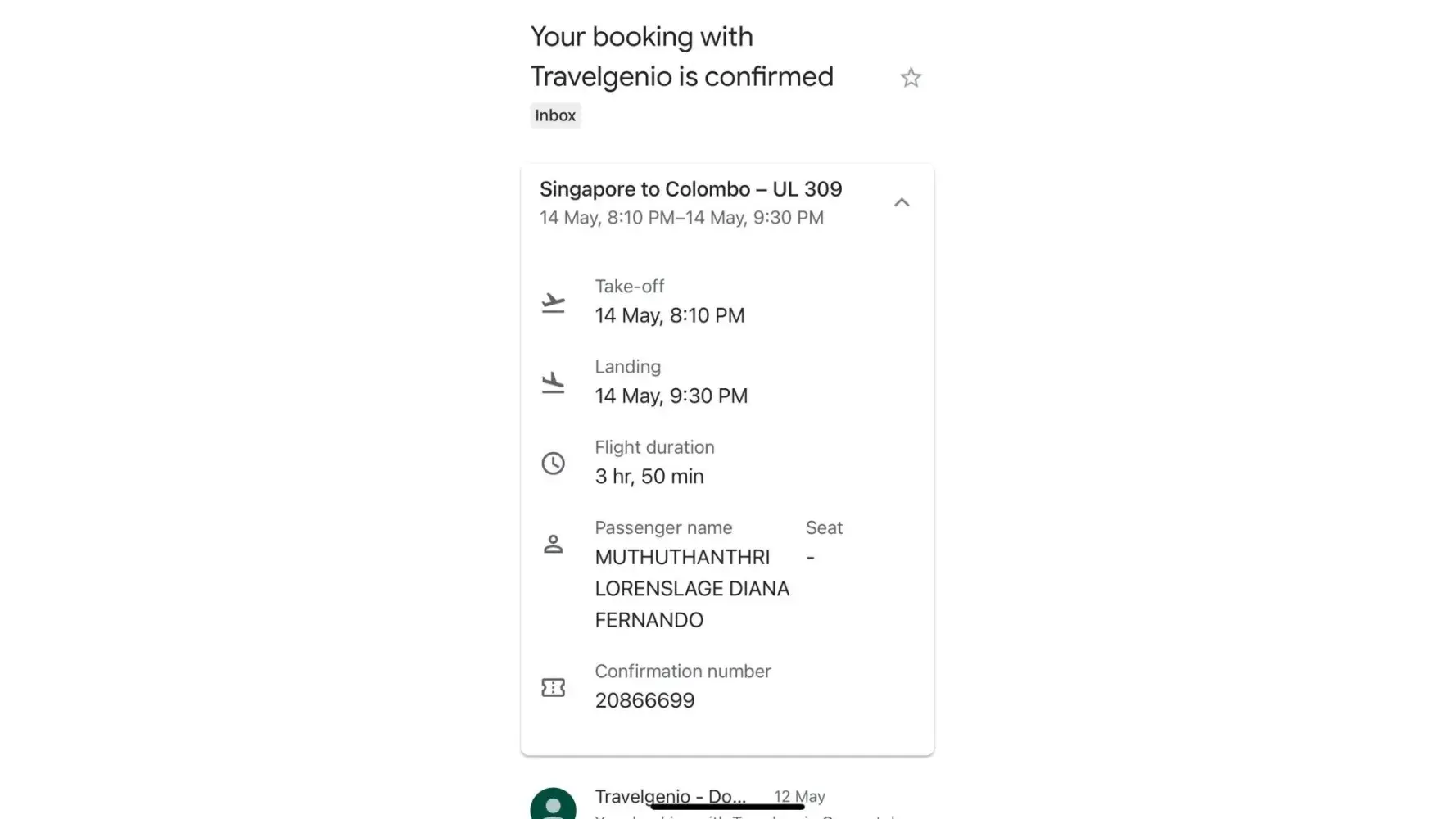Click the Seat column label
The width and height of the screenshot is (1456, 819).
(824, 528)
